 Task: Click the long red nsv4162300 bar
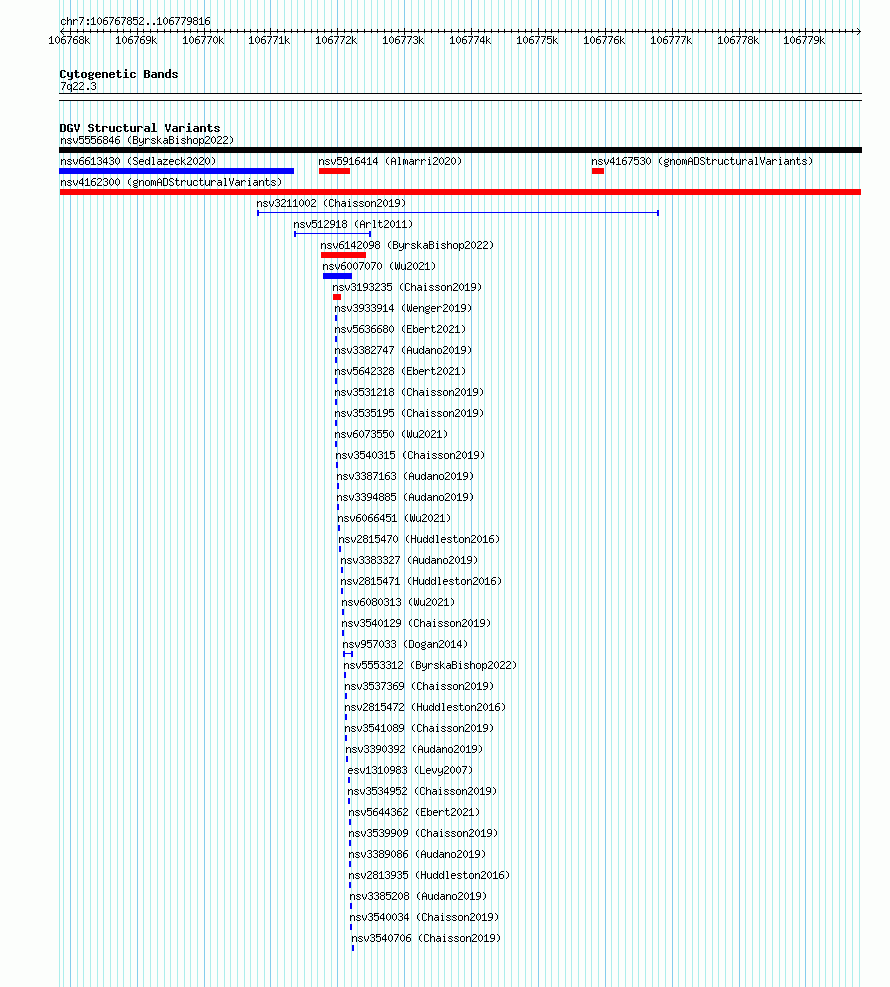pyautogui.click(x=460, y=192)
